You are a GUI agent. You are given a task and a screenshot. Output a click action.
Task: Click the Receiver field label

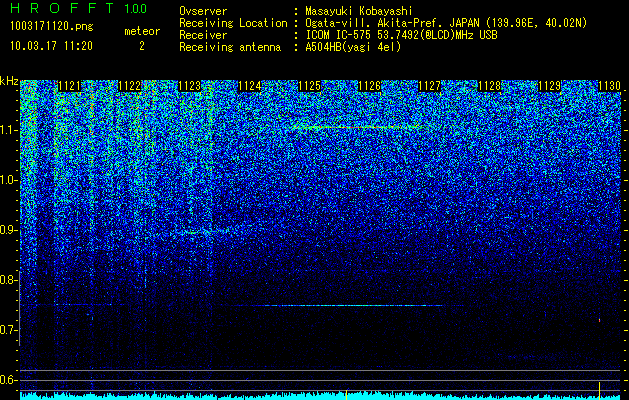203,35
